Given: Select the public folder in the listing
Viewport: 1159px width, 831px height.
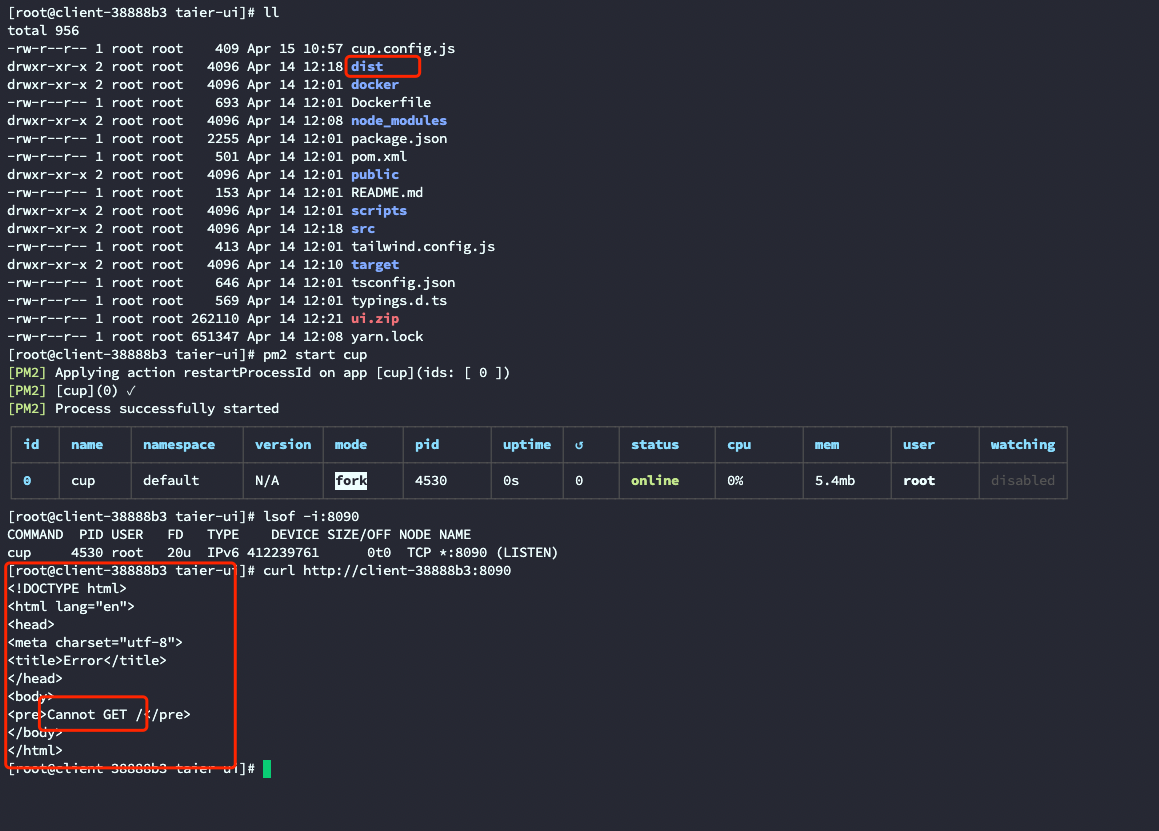Looking at the screenshot, I should [374, 174].
